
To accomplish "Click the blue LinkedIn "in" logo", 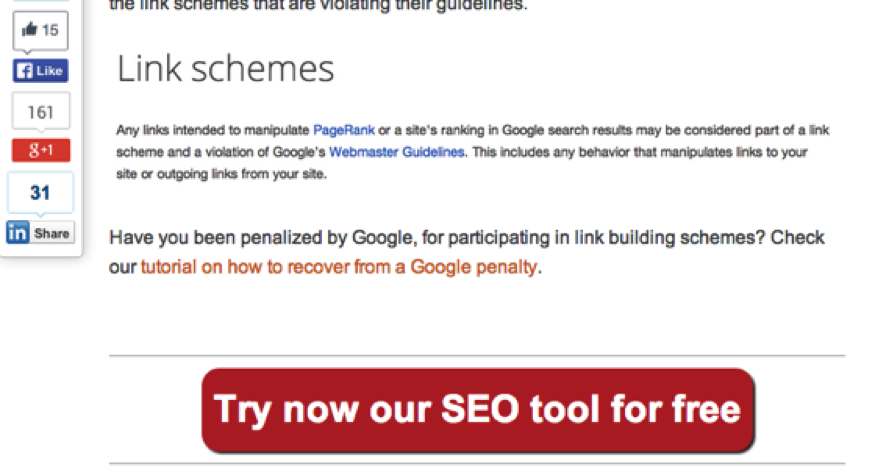I will pyautogui.click(x=17, y=232).
